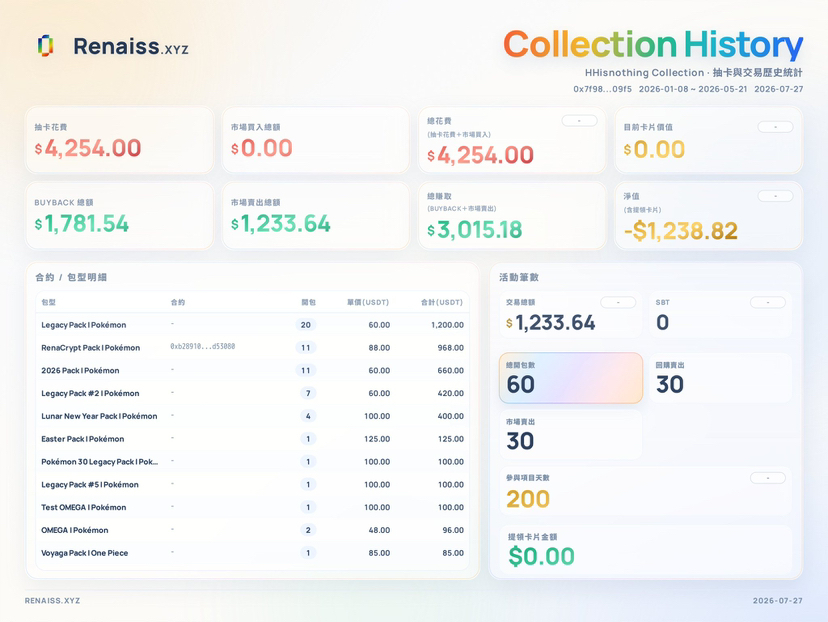Click the Renaiss.xyz brand name
Viewport: 828px width, 622px height.
coord(131,46)
